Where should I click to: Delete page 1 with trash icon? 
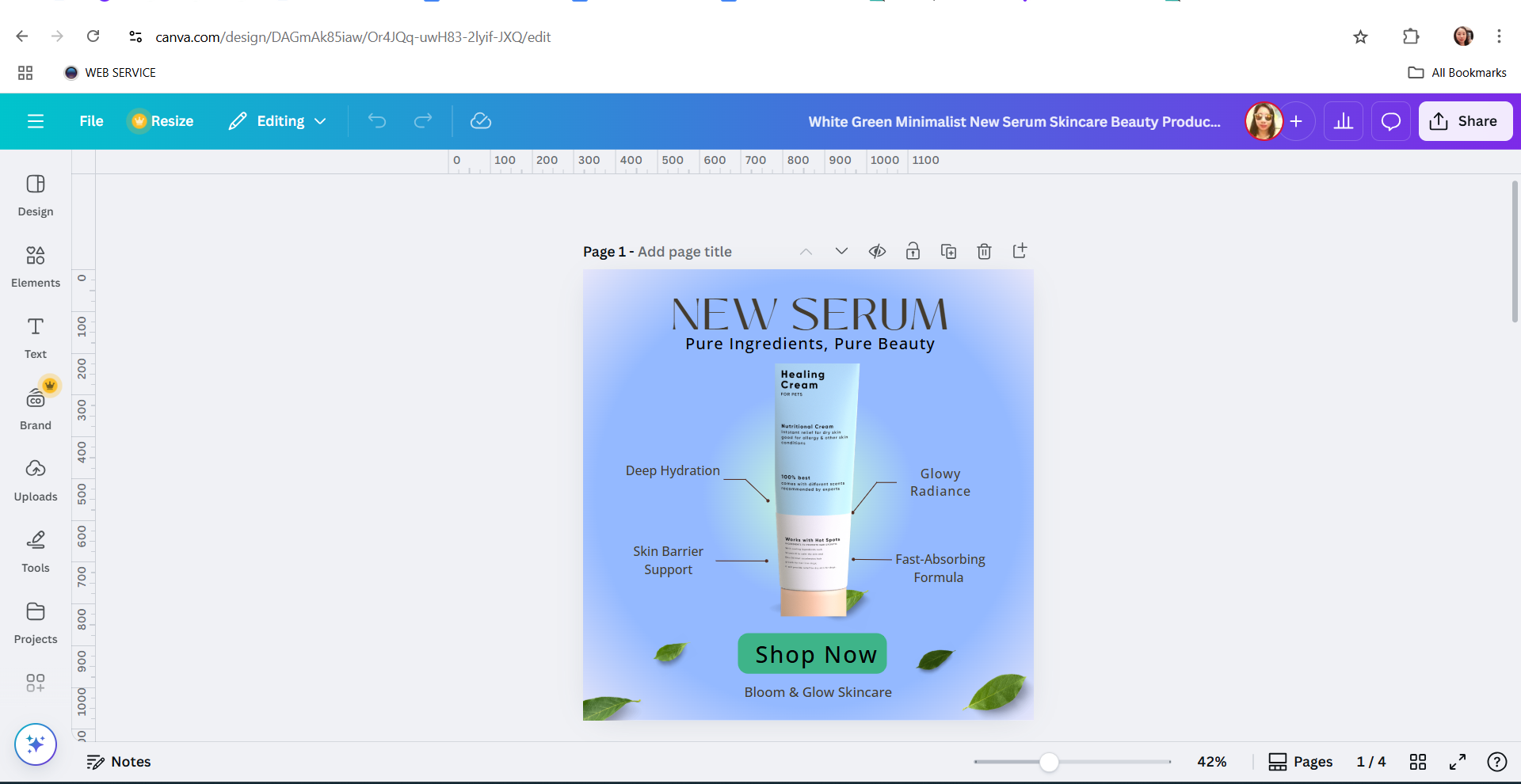tap(984, 252)
